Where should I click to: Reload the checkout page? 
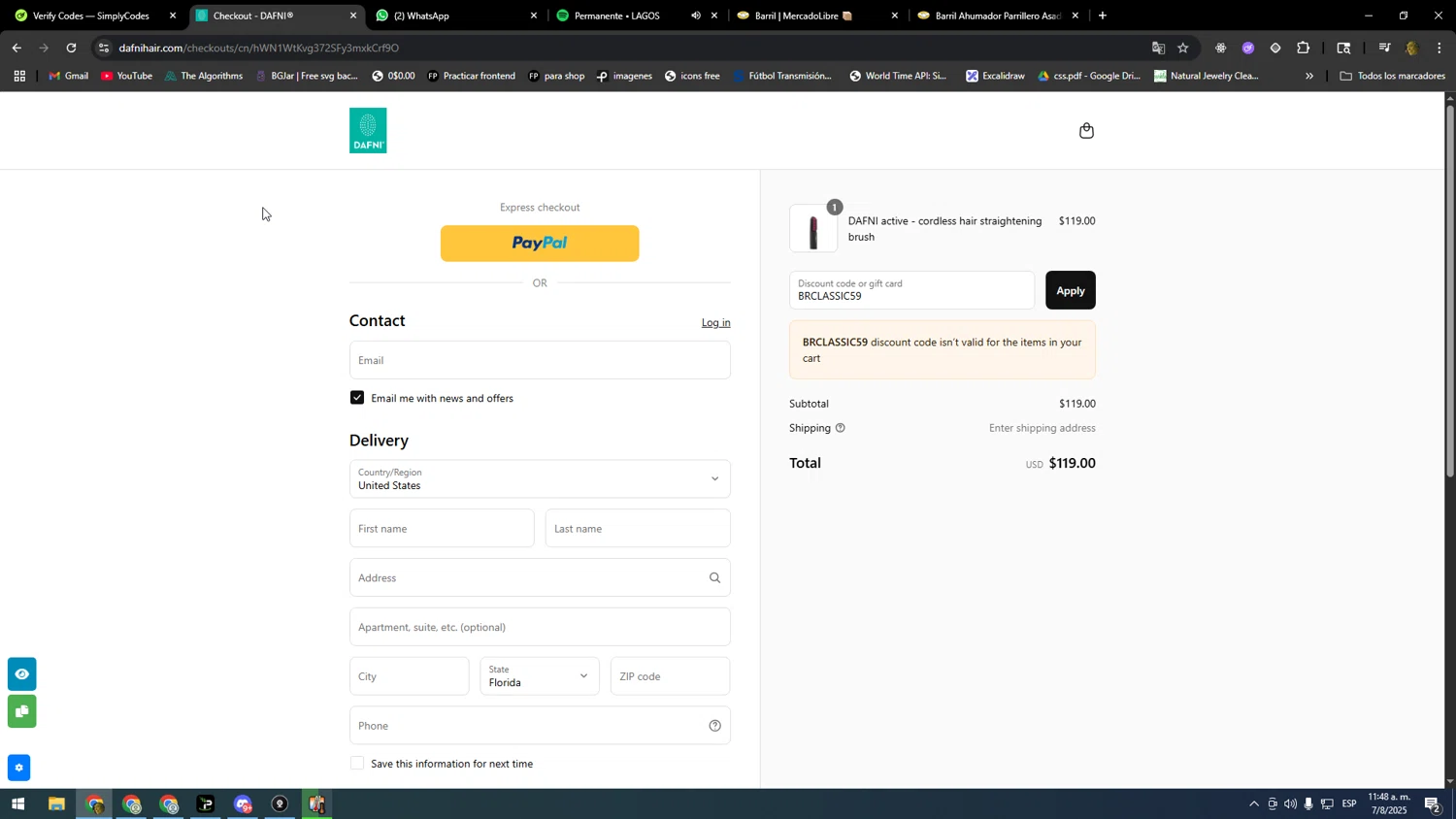click(x=71, y=48)
